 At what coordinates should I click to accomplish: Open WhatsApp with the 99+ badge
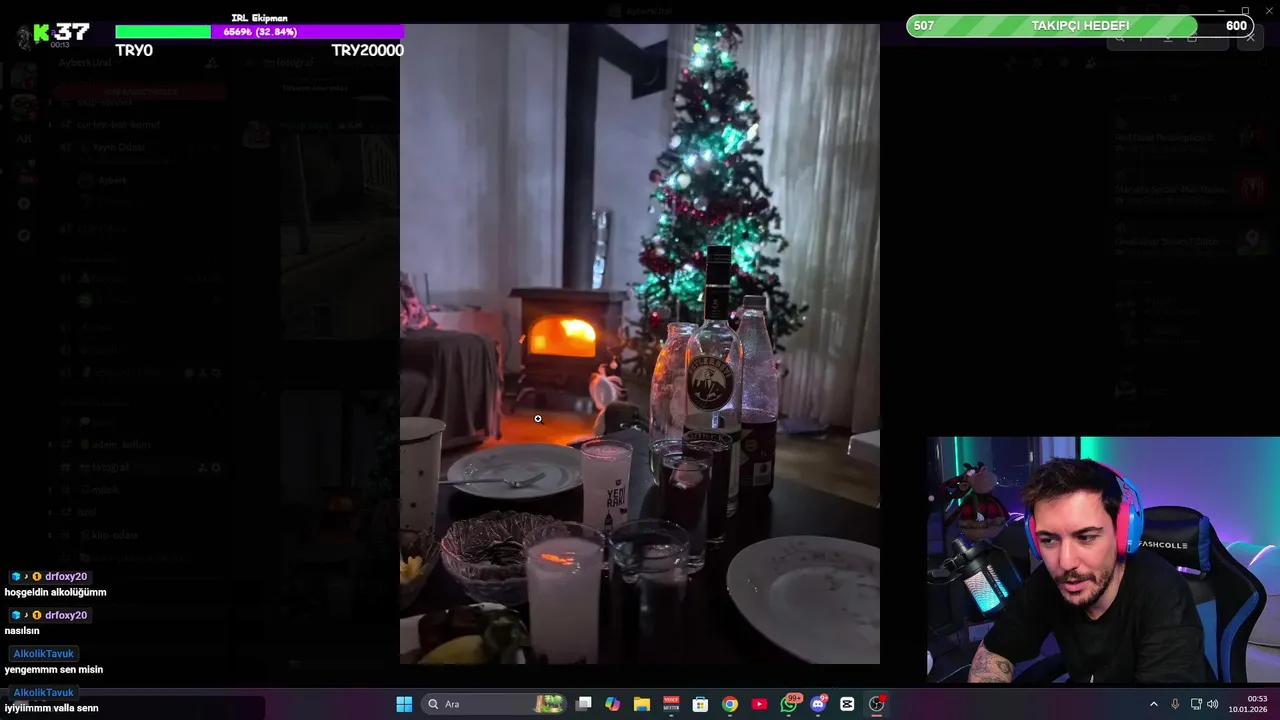789,704
